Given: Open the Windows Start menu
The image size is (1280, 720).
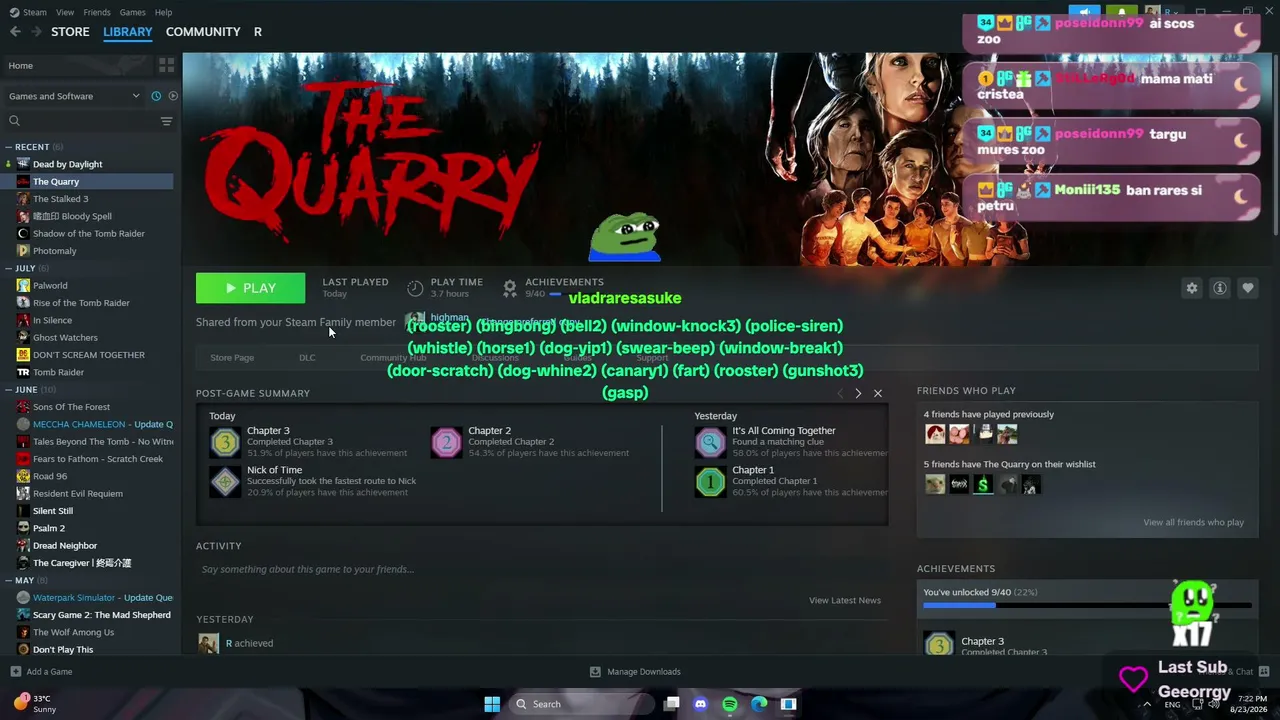Looking at the screenshot, I should pyautogui.click(x=492, y=704).
